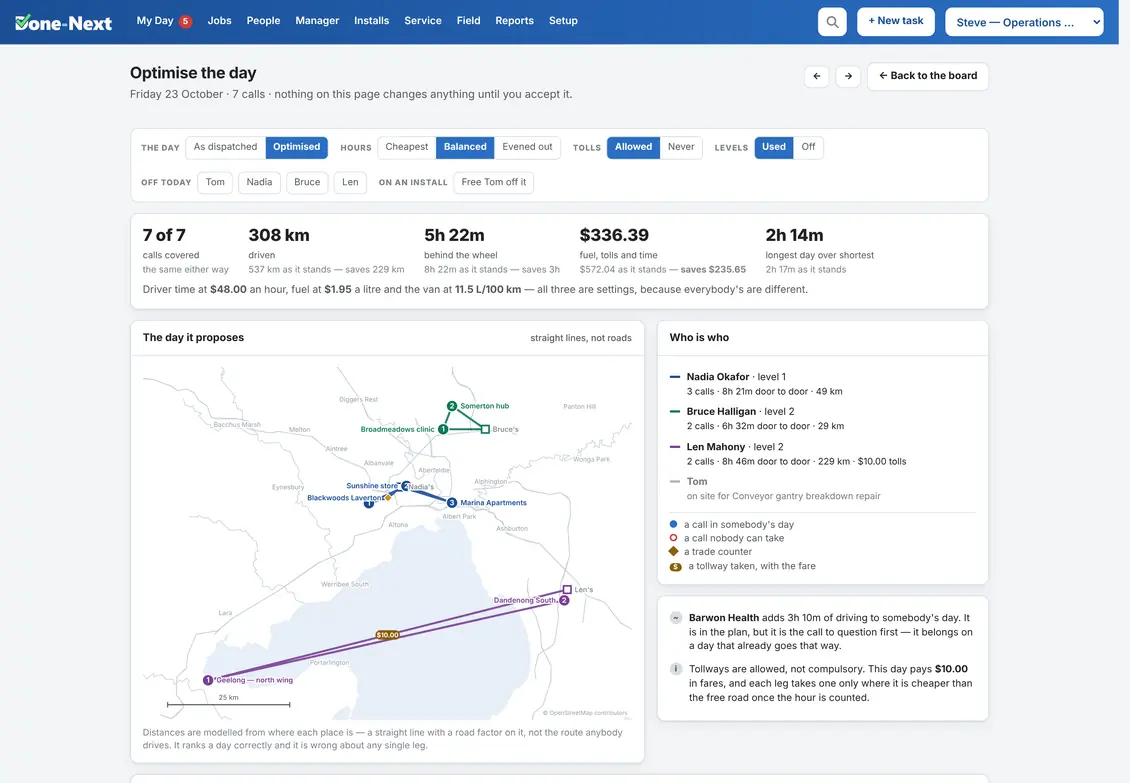Click the 25 km map scale bar
Image resolution: width=1130 pixels, height=783 pixels.
[228, 704]
